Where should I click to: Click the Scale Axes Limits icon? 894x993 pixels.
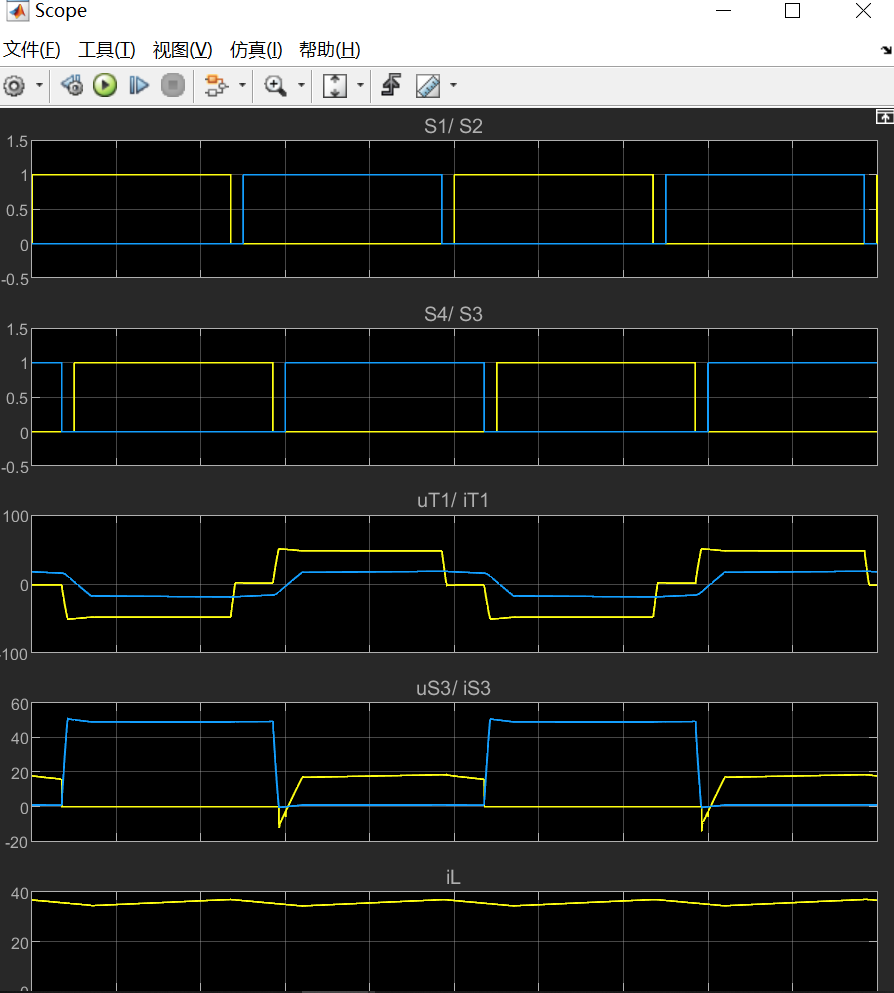pos(335,85)
